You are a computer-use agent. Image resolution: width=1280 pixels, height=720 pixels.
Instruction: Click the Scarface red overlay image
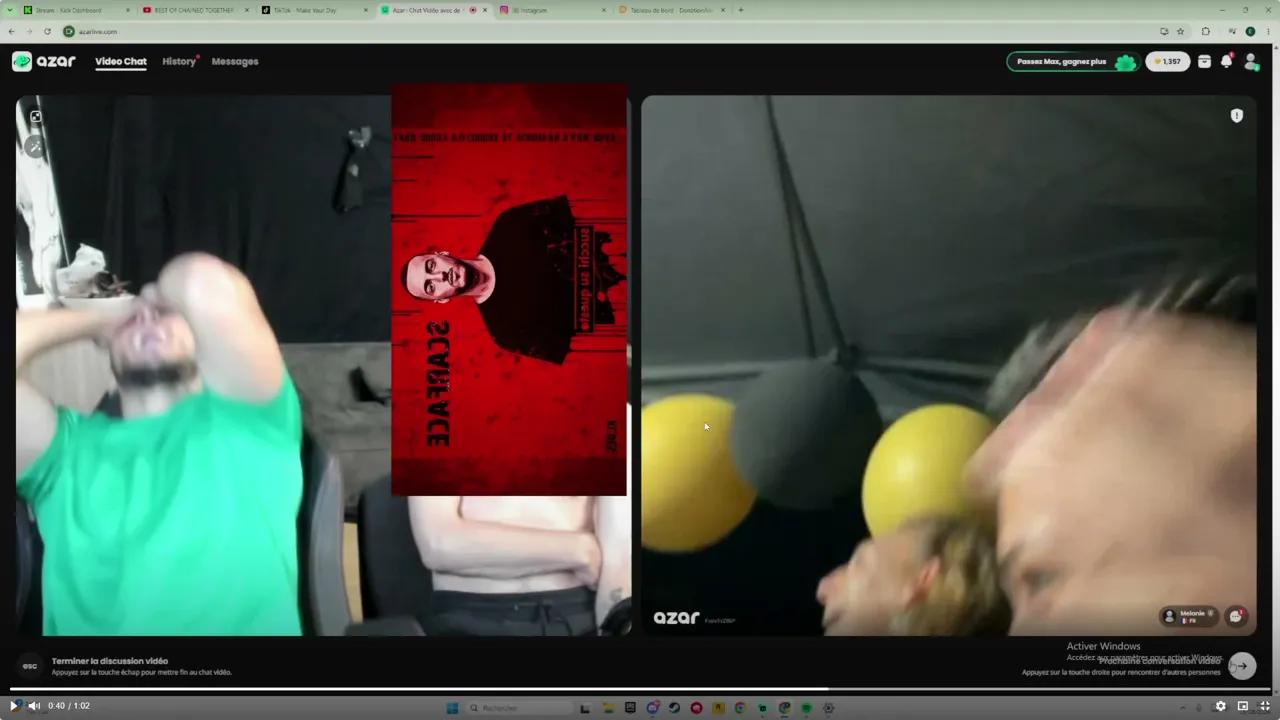click(x=509, y=290)
